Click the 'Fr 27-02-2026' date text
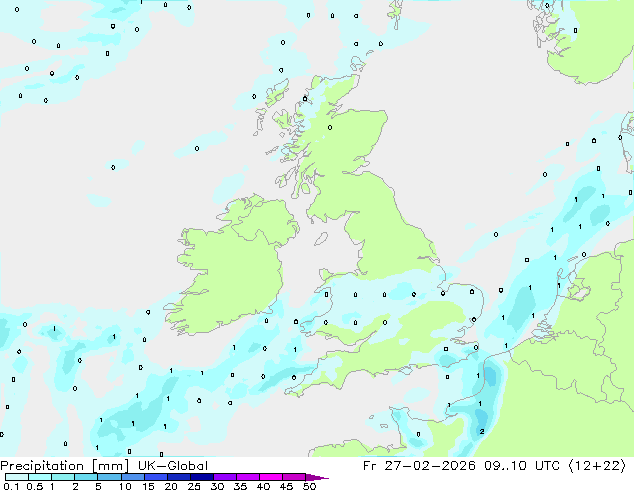The width and height of the screenshot is (634, 490). 419,466
